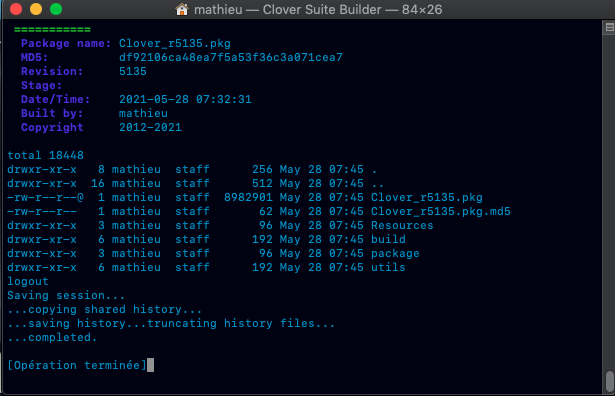Click the MD5 hash value

[231, 58]
